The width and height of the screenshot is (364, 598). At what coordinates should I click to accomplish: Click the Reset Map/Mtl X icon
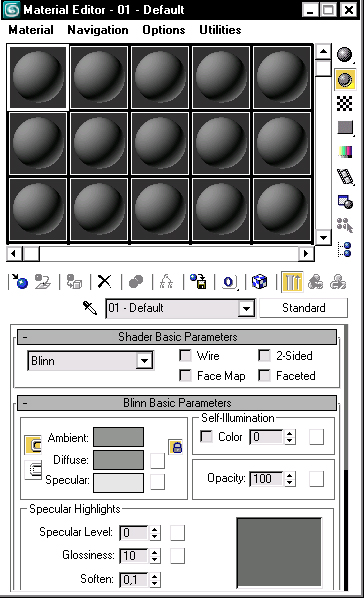click(105, 281)
